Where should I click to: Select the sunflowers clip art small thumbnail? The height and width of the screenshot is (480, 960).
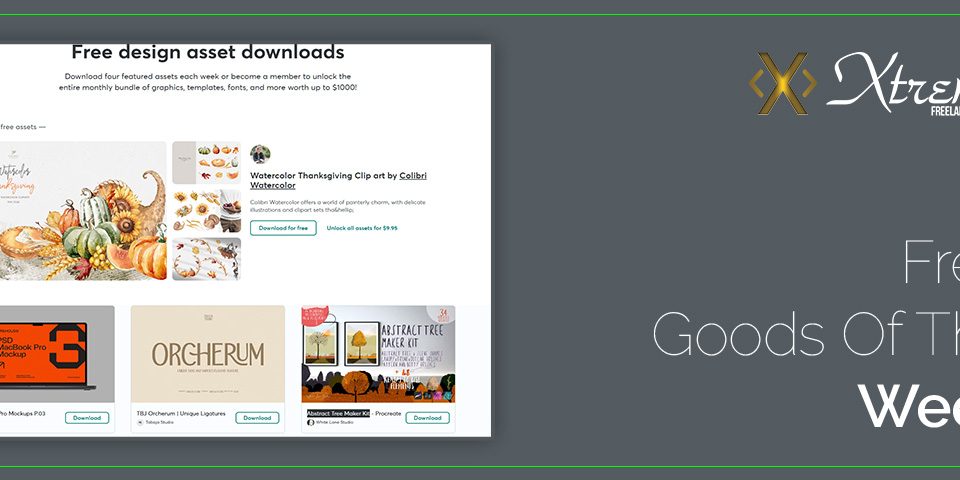point(206,211)
